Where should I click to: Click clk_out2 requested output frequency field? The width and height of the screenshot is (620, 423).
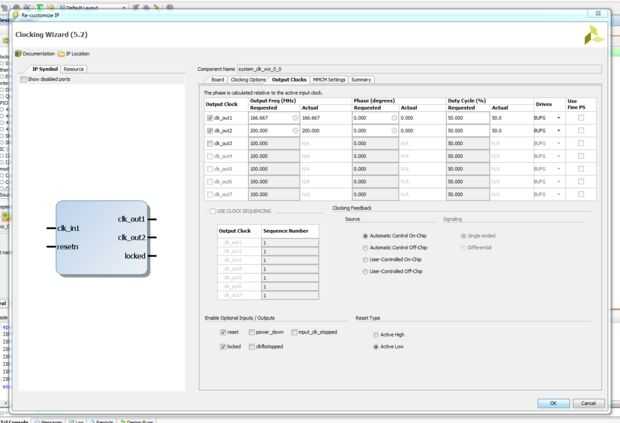point(274,130)
